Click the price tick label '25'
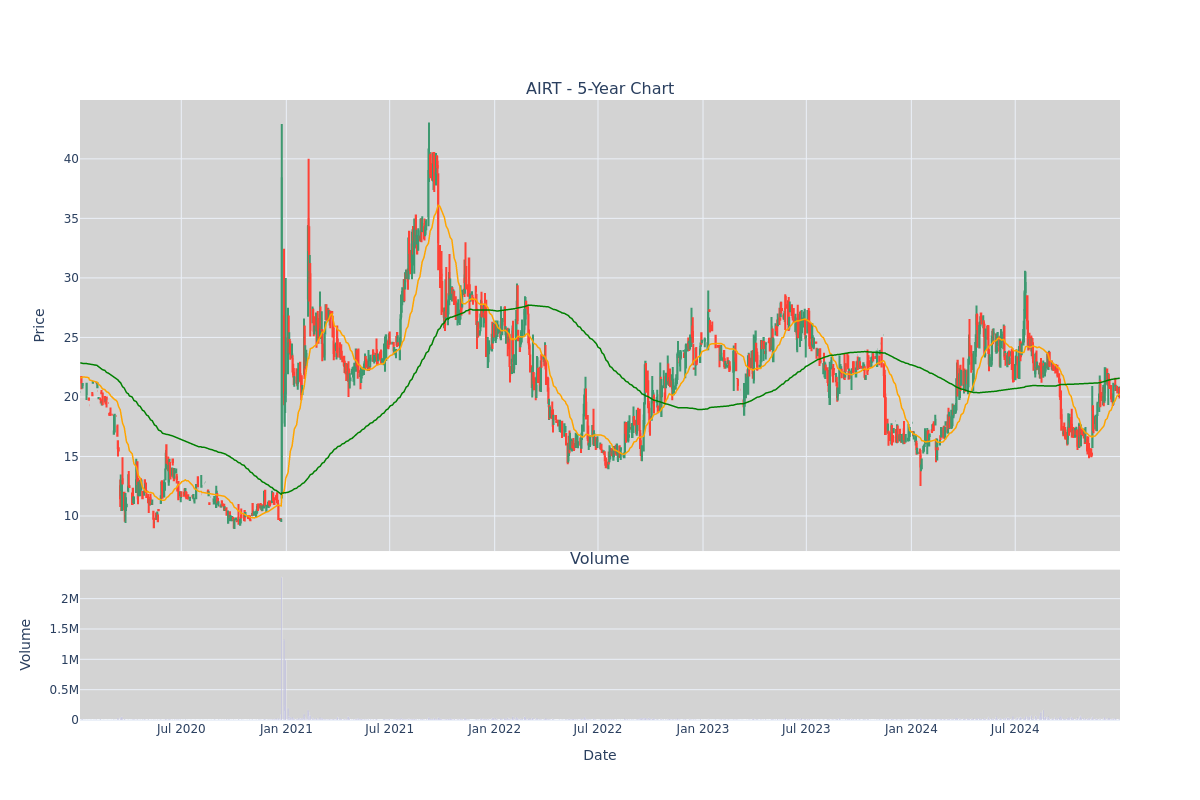Screen dimensions: 1200x800 [71, 337]
